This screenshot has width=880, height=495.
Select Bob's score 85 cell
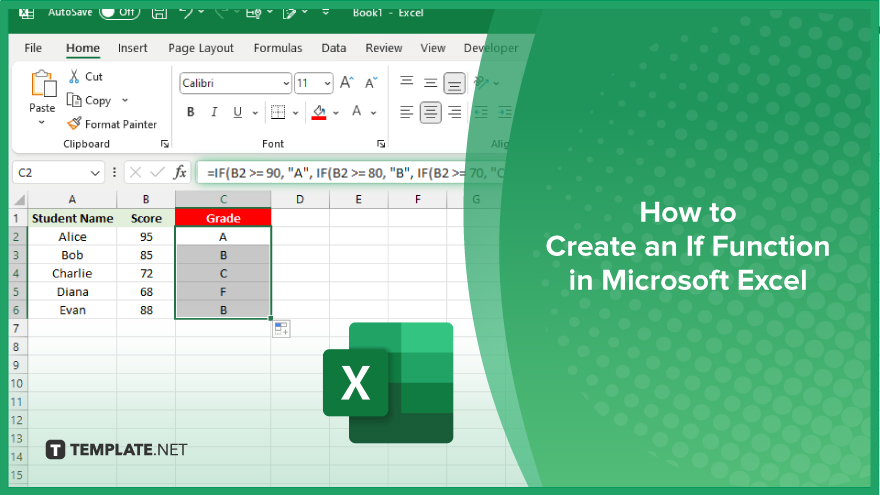point(146,255)
